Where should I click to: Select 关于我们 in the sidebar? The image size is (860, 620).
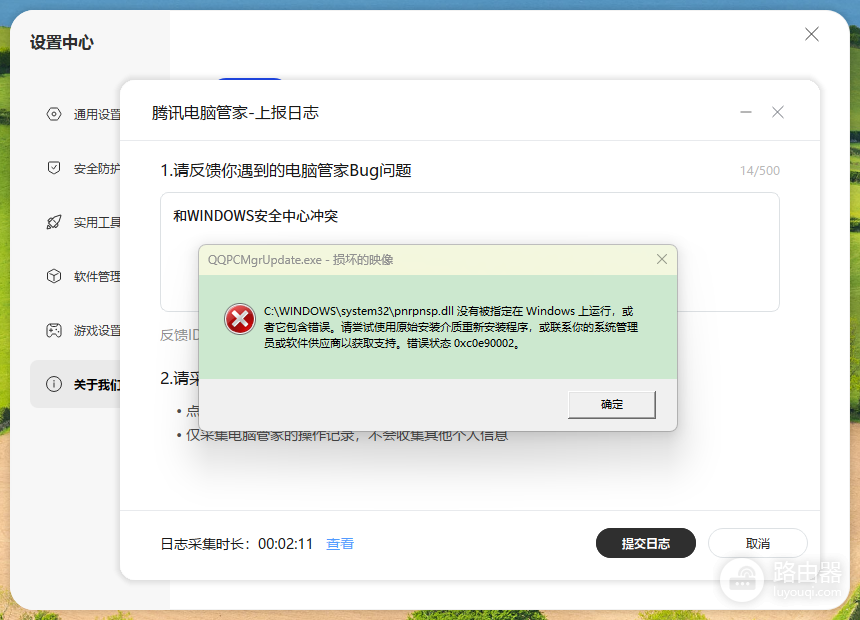click(x=76, y=384)
